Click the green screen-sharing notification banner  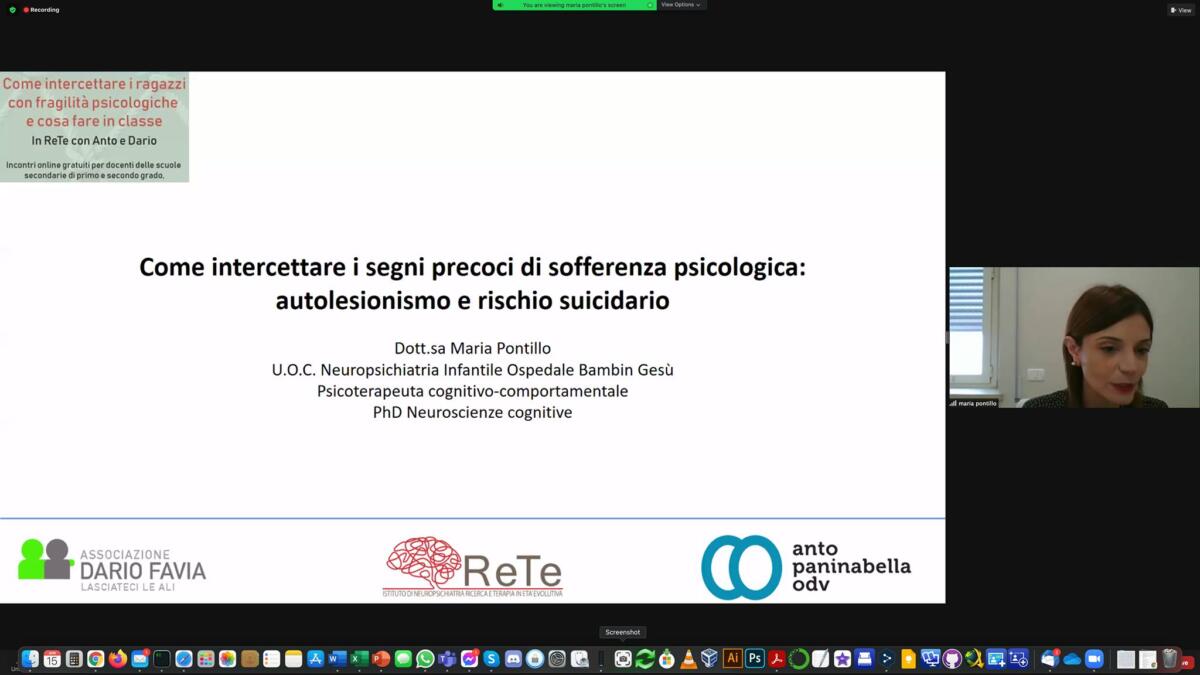pyautogui.click(x=574, y=5)
